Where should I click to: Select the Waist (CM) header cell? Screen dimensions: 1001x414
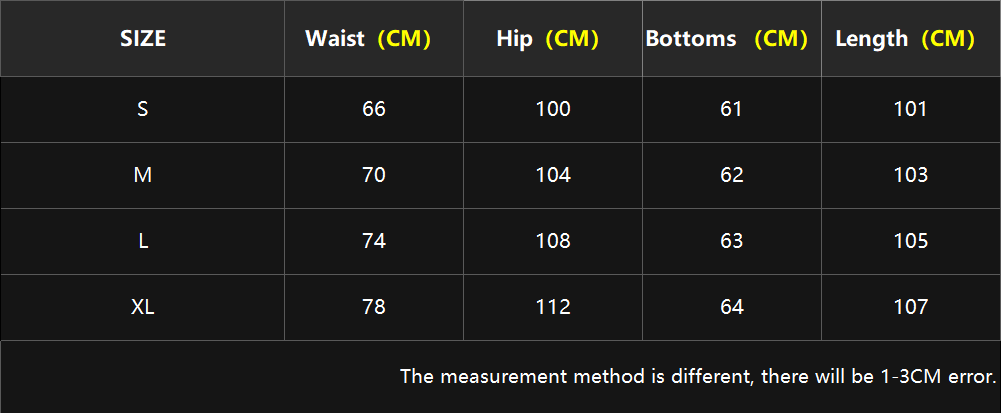[373, 39]
